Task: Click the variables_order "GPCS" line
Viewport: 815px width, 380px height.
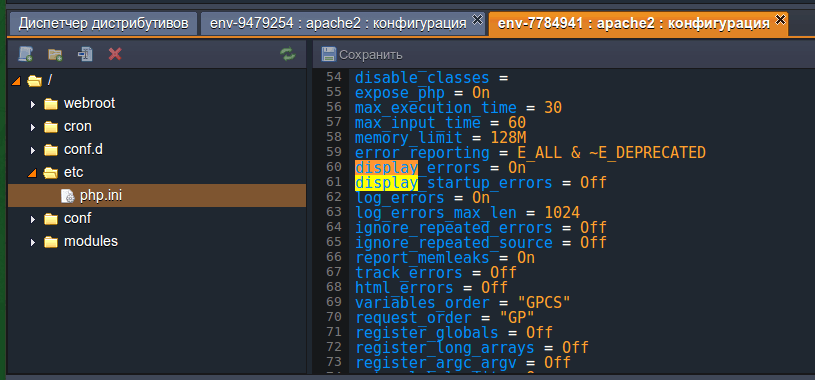Action: [463, 303]
